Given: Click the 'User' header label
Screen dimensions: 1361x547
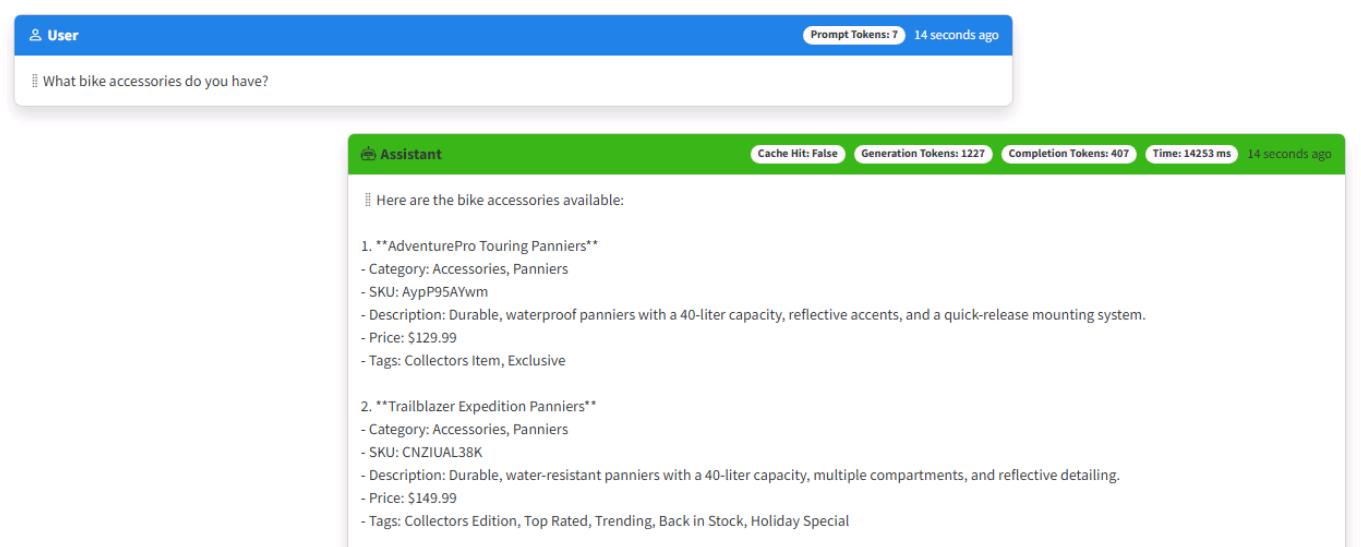Looking at the screenshot, I should click(x=63, y=35).
